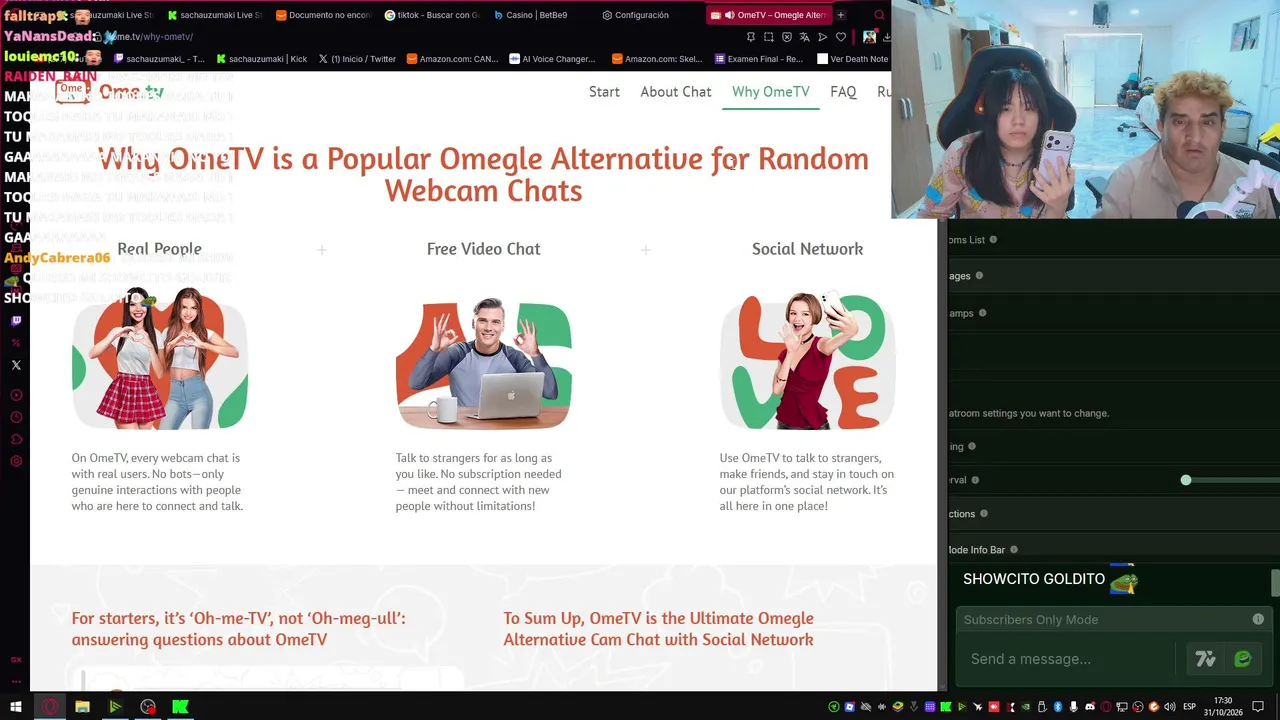Click the Social Network LOVE illustration
The image size is (1280, 720).
pos(807,360)
